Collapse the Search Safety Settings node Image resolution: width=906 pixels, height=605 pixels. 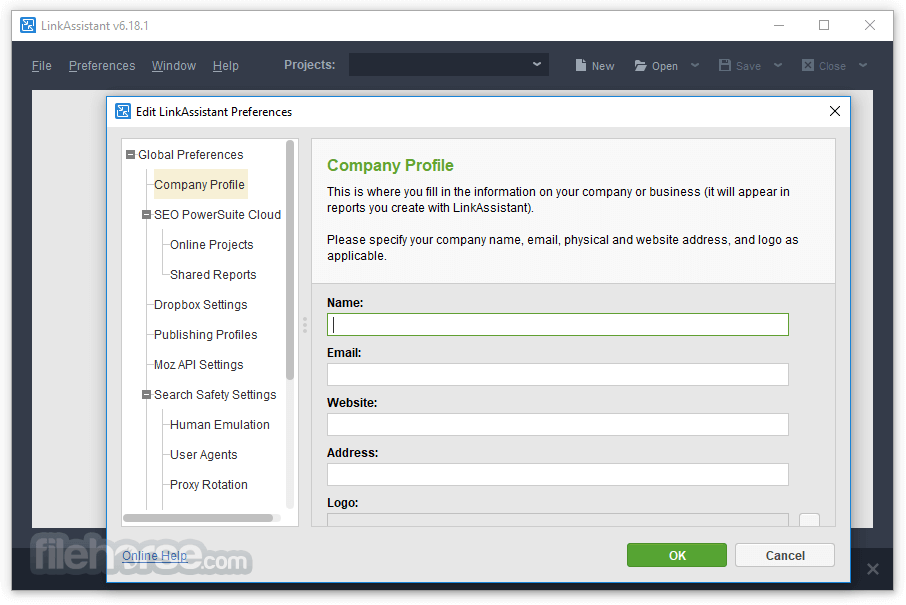pyautogui.click(x=147, y=395)
